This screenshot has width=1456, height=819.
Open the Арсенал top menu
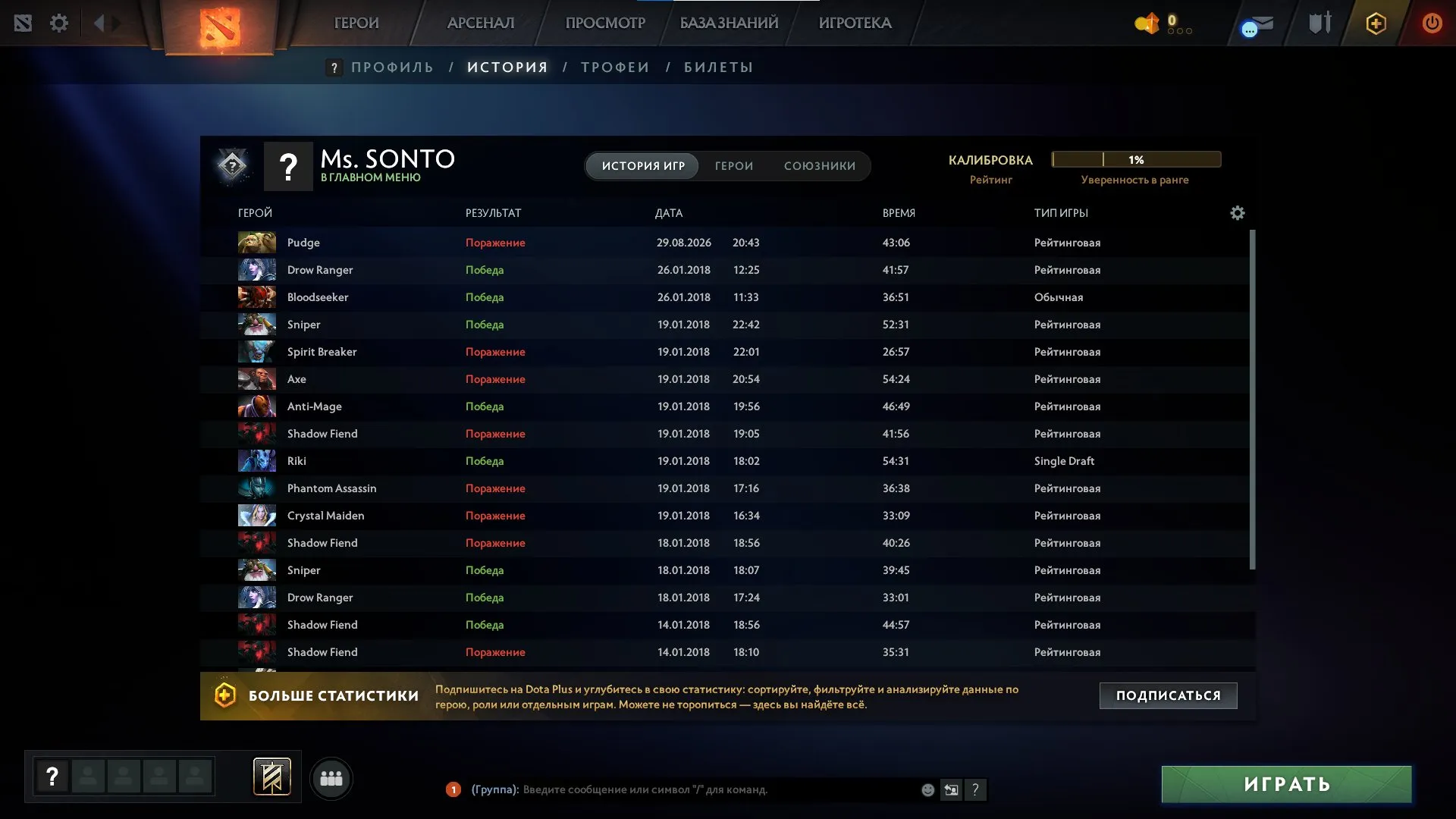(x=481, y=24)
